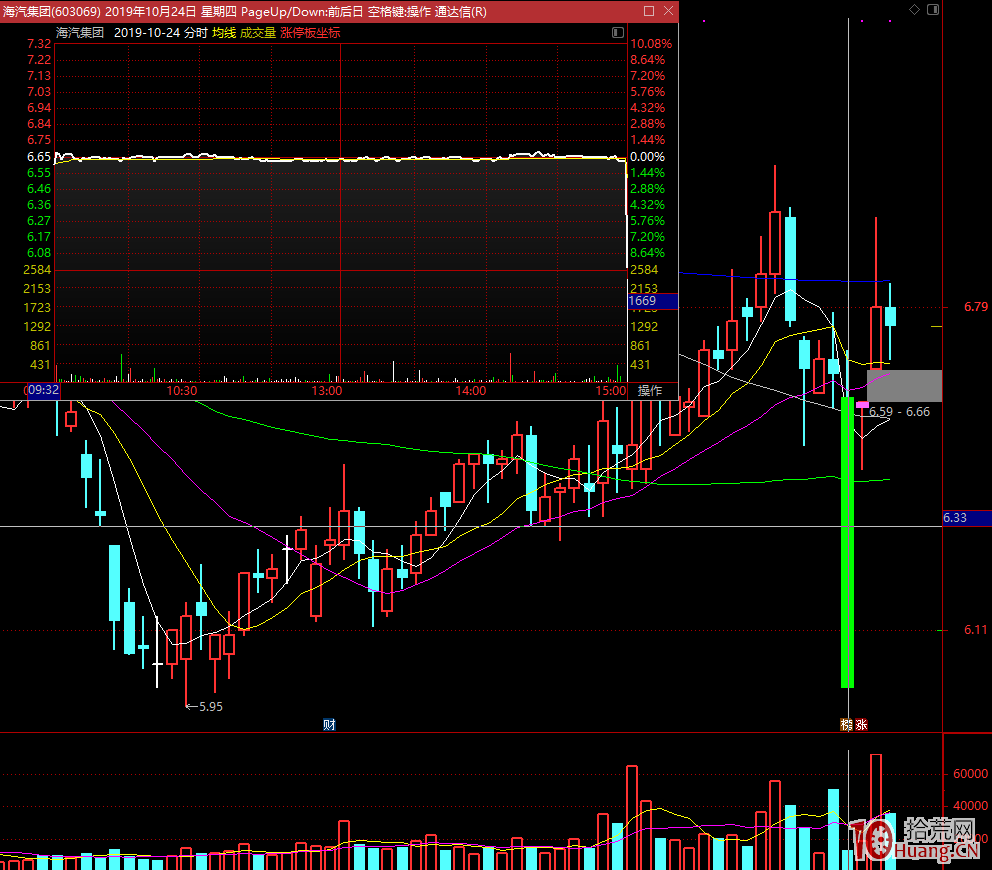Click the 1669 volume indicator label
Image resolution: width=992 pixels, height=870 pixels.
point(644,301)
